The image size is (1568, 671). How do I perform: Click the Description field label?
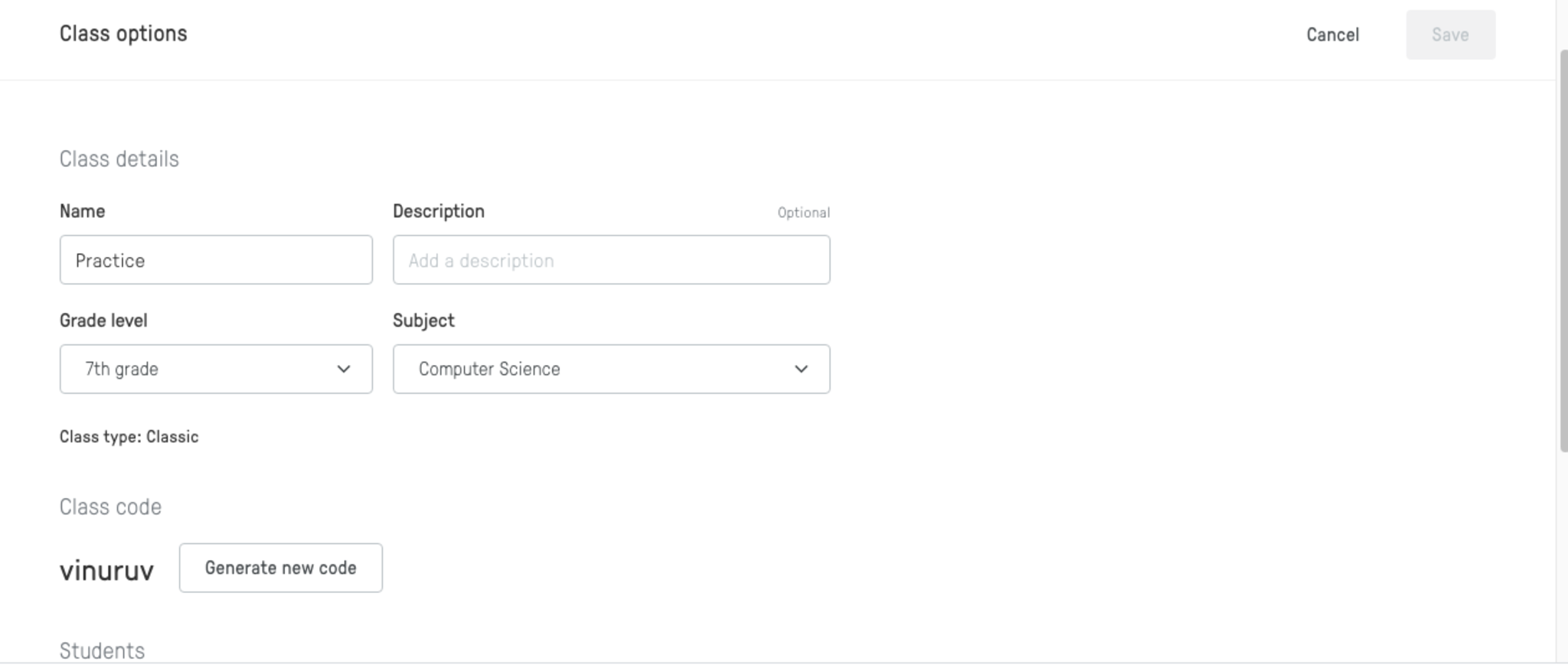438,211
